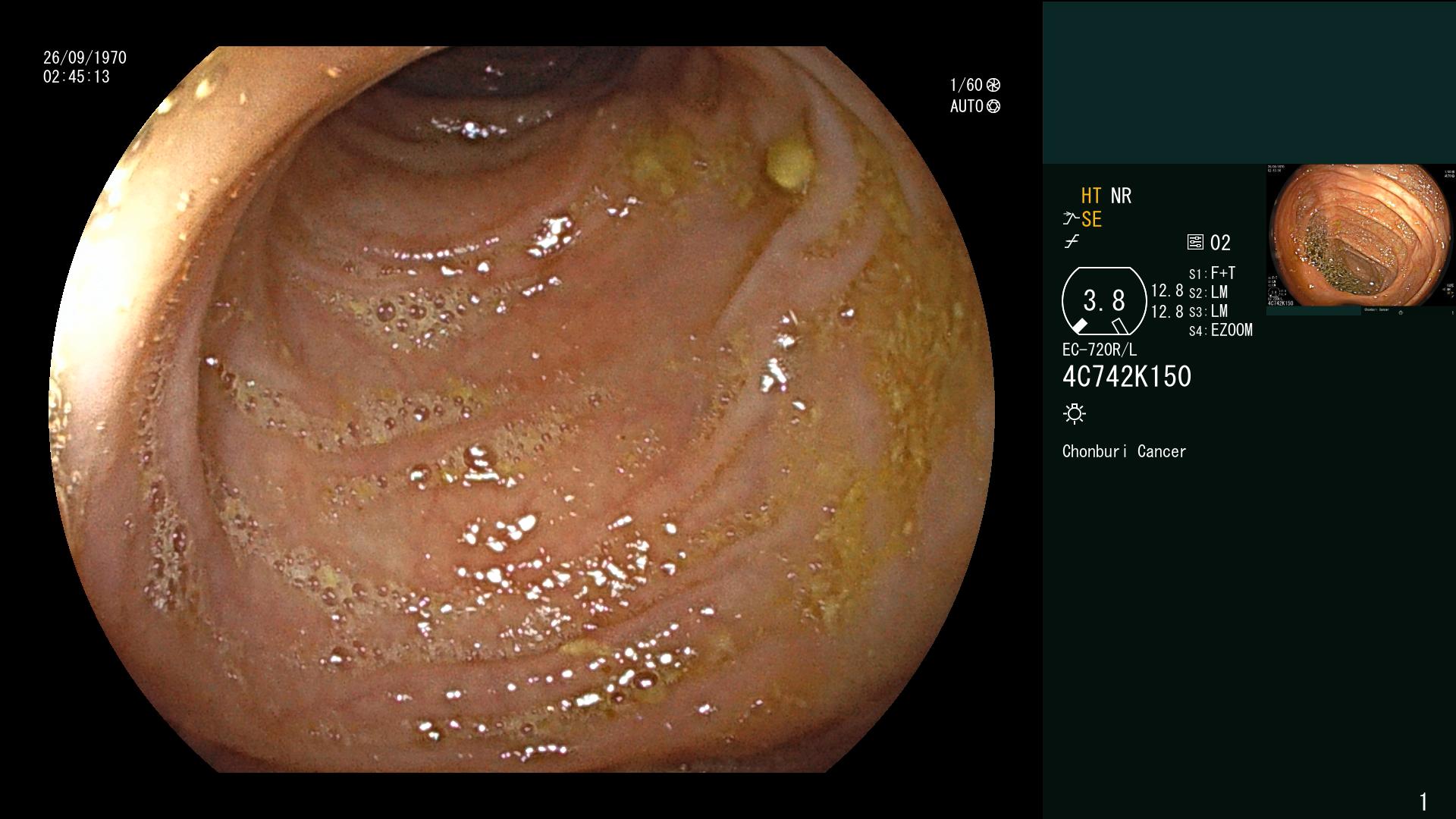1456x819 pixels.
Task: Click the lower 12.8 value
Action: 1167,312
